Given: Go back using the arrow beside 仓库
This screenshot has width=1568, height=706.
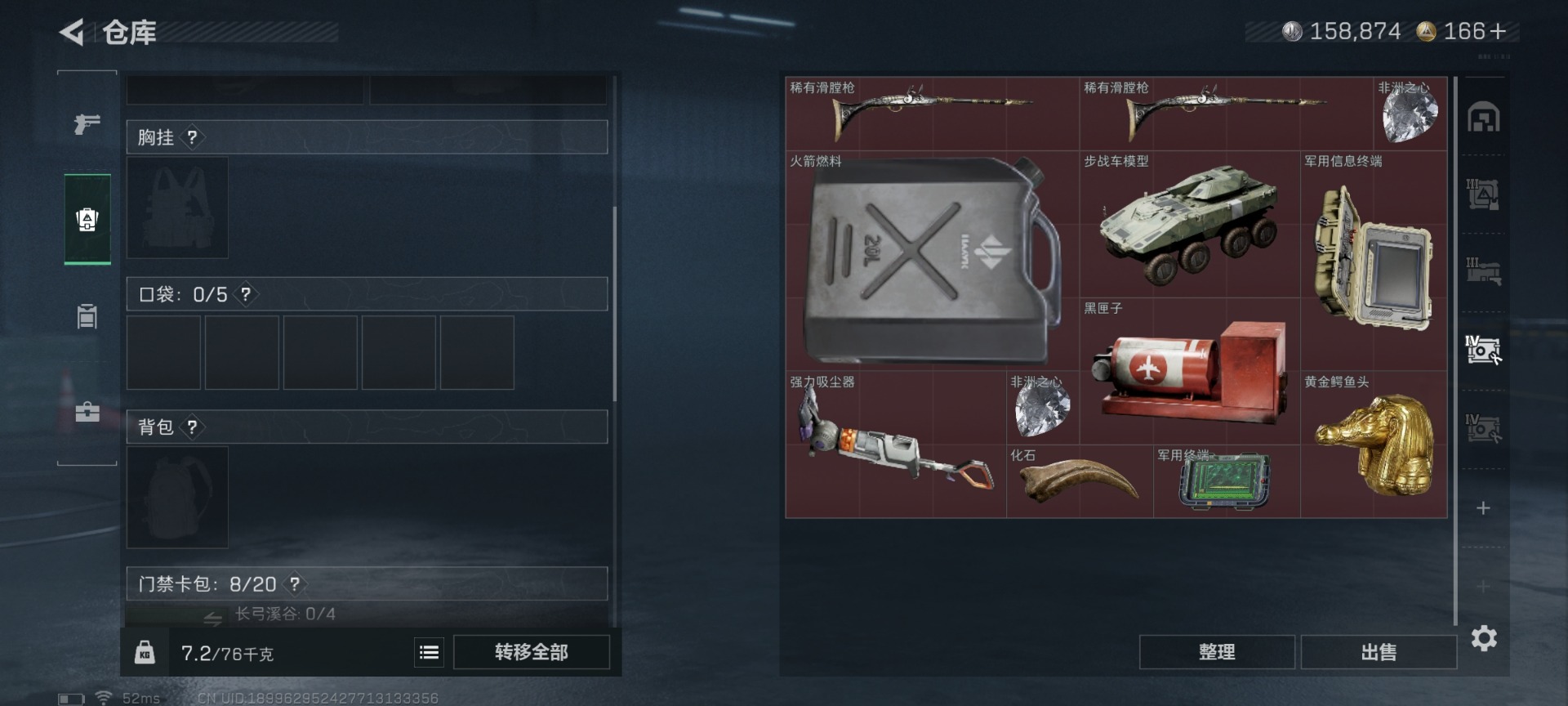Looking at the screenshot, I should pos(72,33).
